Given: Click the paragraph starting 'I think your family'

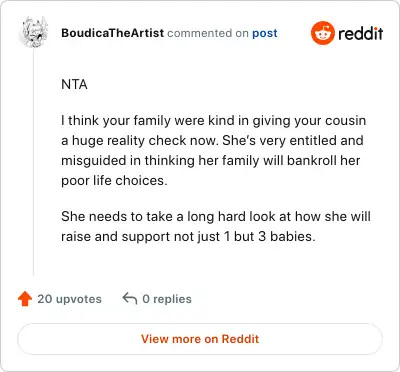Looking at the screenshot, I should point(214,150).
